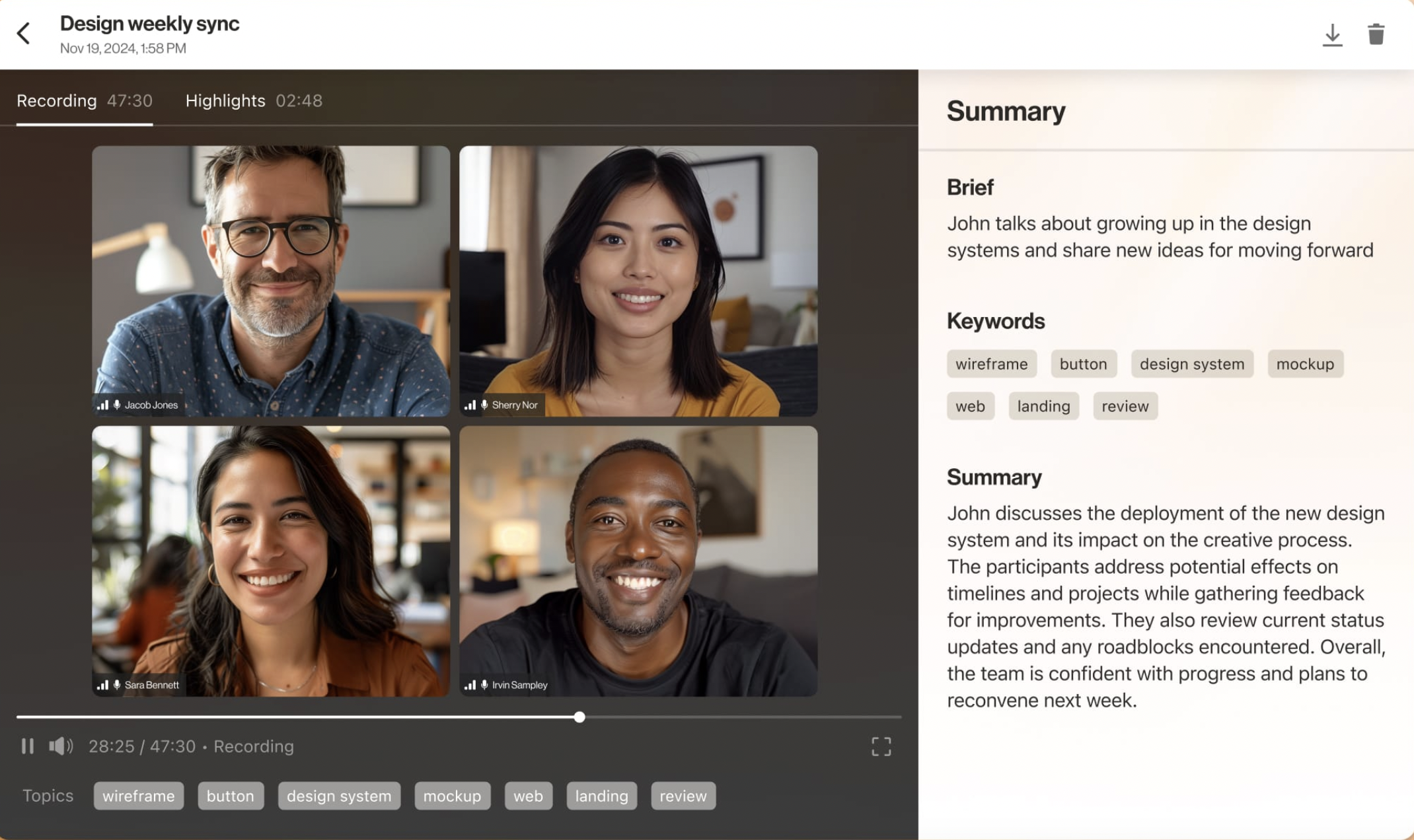Select the Recording tab

[x=84, y=100]
